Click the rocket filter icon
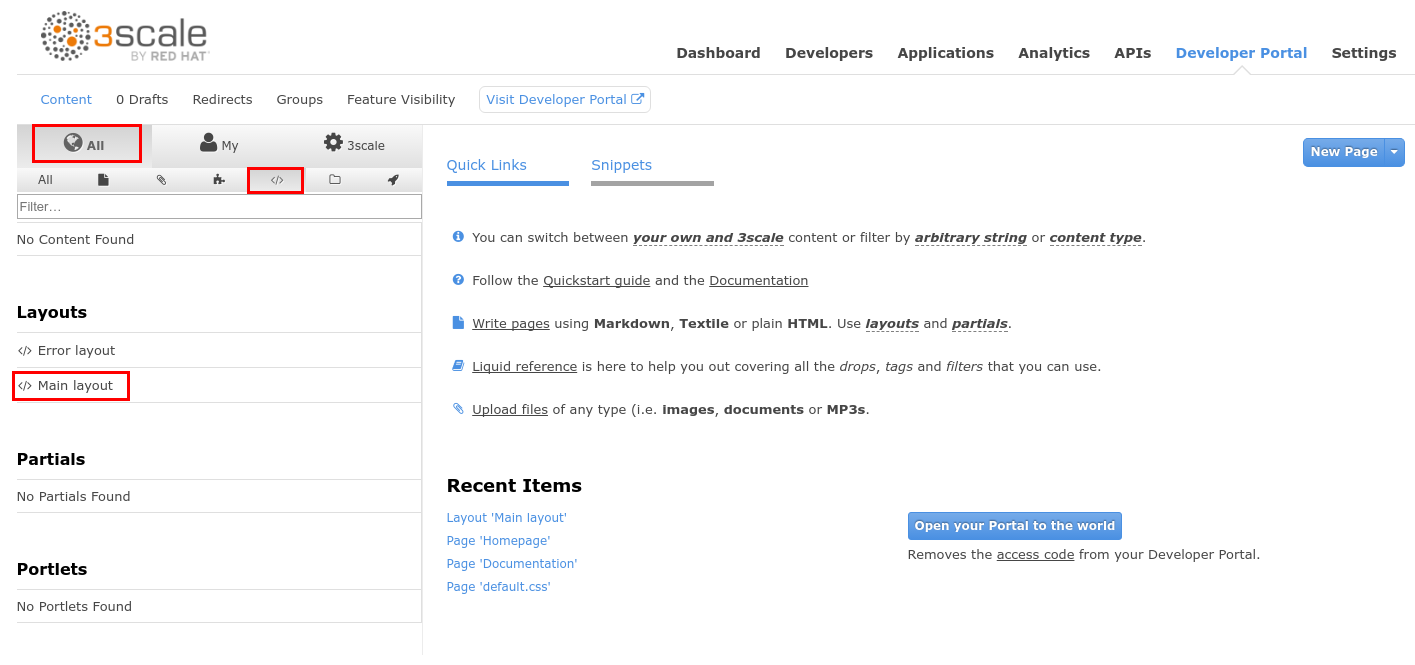This screenshot has width=1415, height=665. [x=392, y=180]
